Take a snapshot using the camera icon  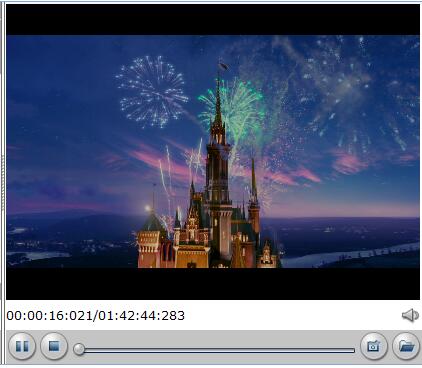(374, 346)
